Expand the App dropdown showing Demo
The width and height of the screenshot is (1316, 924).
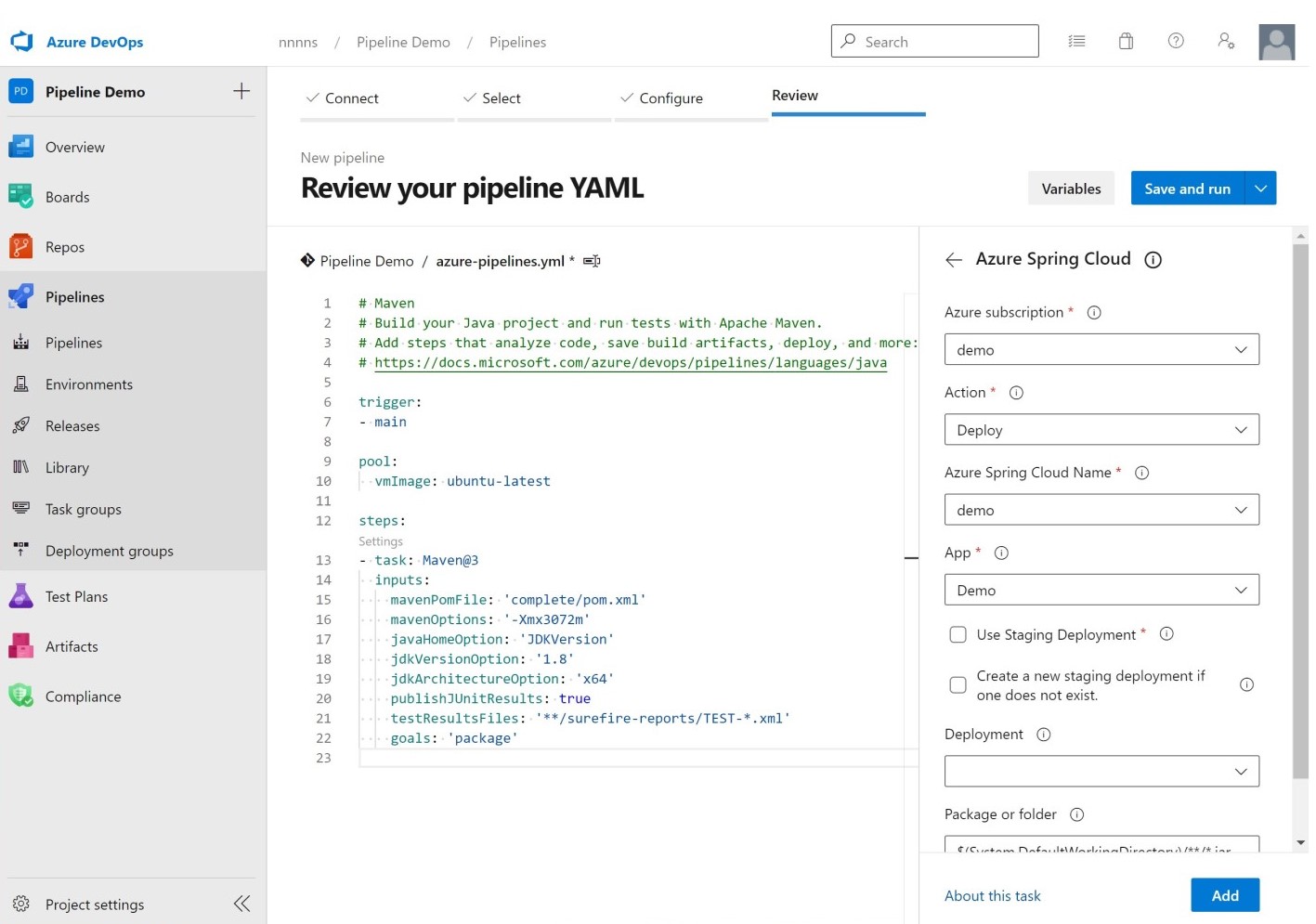(1101, 590)
